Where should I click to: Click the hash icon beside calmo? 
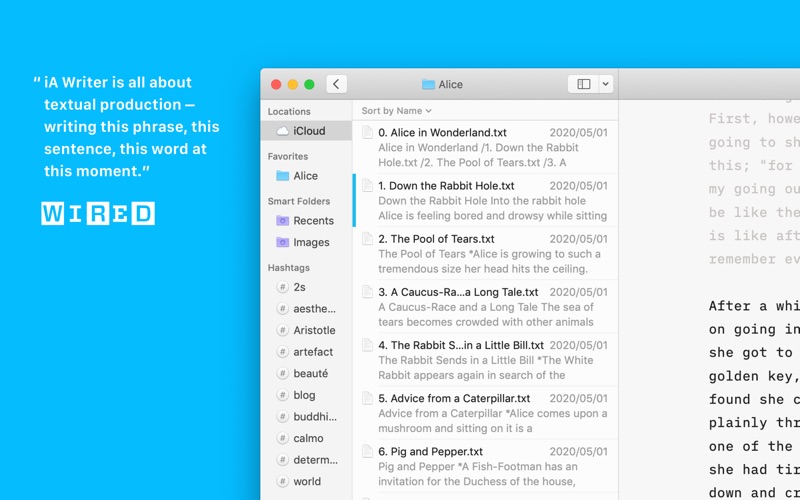click(x=282, y=438)
